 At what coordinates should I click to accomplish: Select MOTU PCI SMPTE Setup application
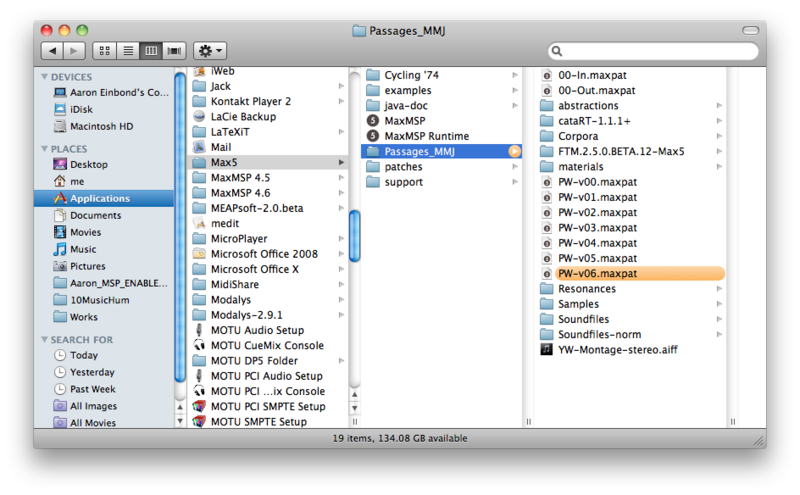click(259, 407)
